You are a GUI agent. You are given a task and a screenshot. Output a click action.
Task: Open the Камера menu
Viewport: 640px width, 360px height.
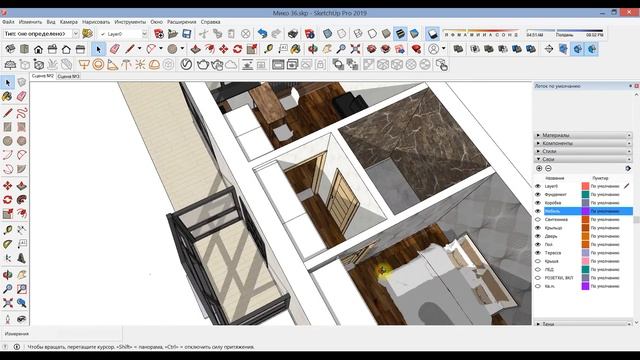tap(69, 22)
